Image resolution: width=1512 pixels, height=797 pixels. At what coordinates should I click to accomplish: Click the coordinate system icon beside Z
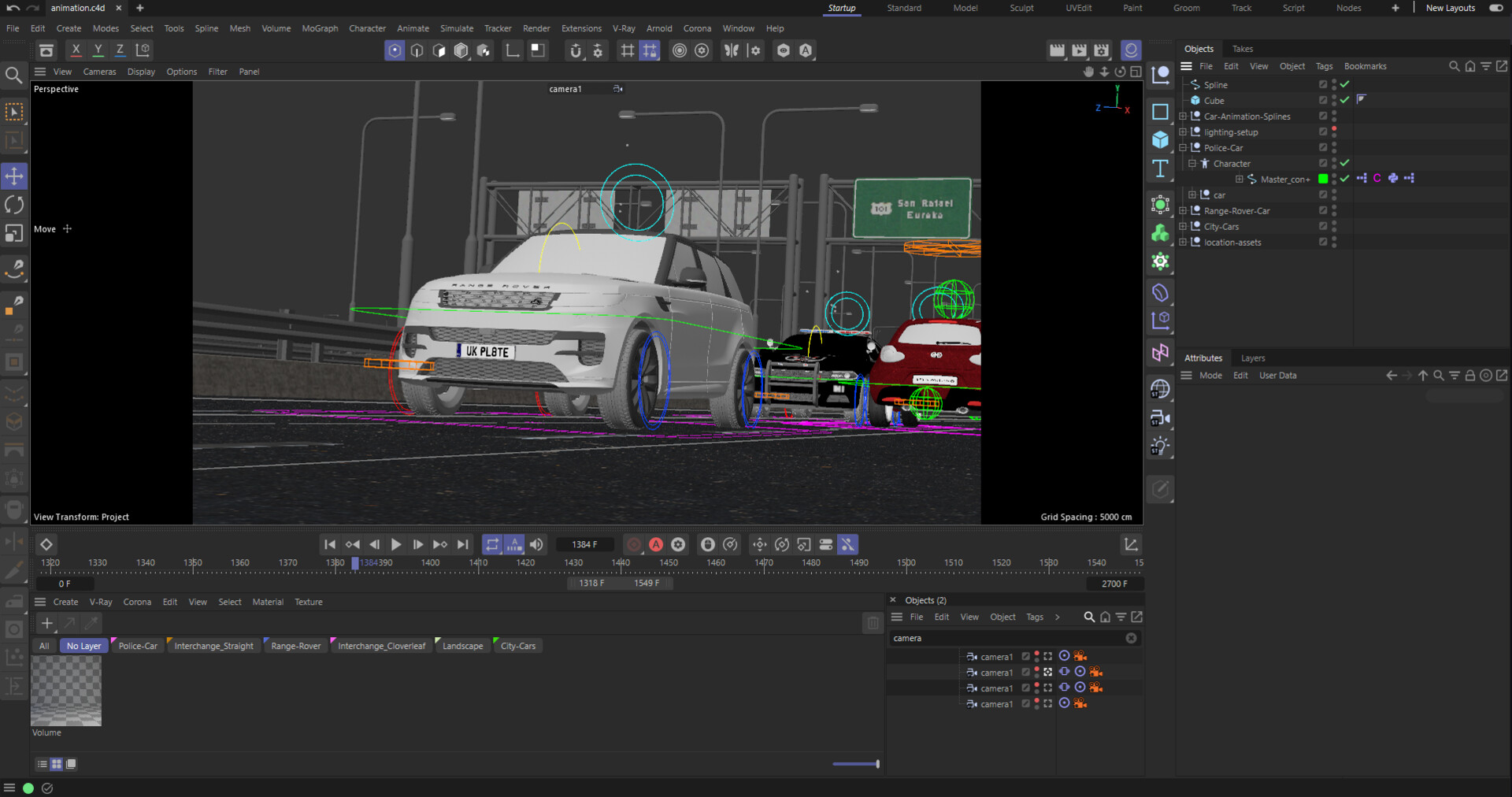pyautogui.click(x=143, y=50)
